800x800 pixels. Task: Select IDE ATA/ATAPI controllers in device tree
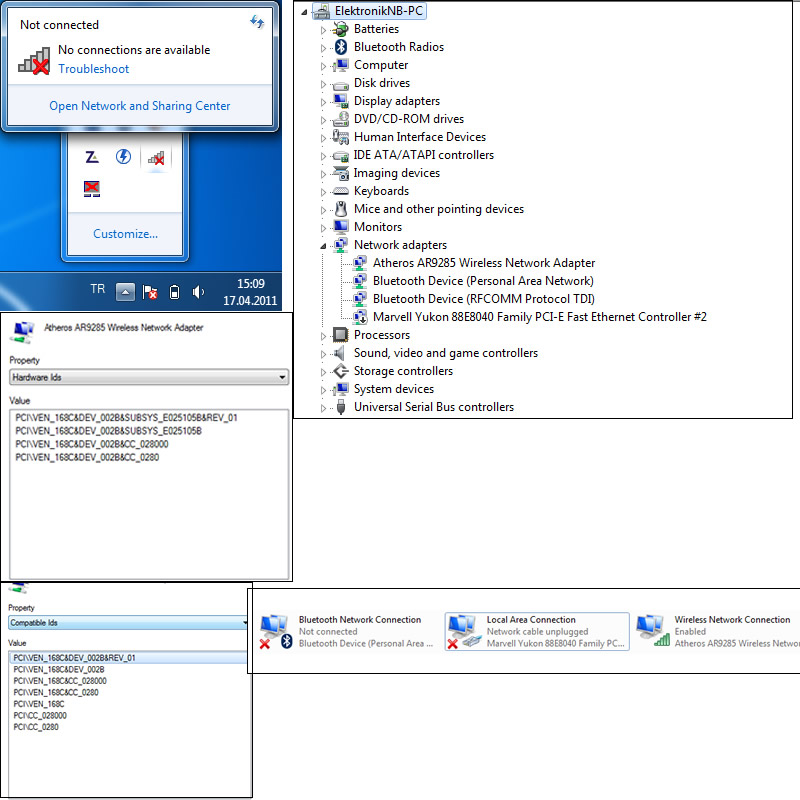423,155
